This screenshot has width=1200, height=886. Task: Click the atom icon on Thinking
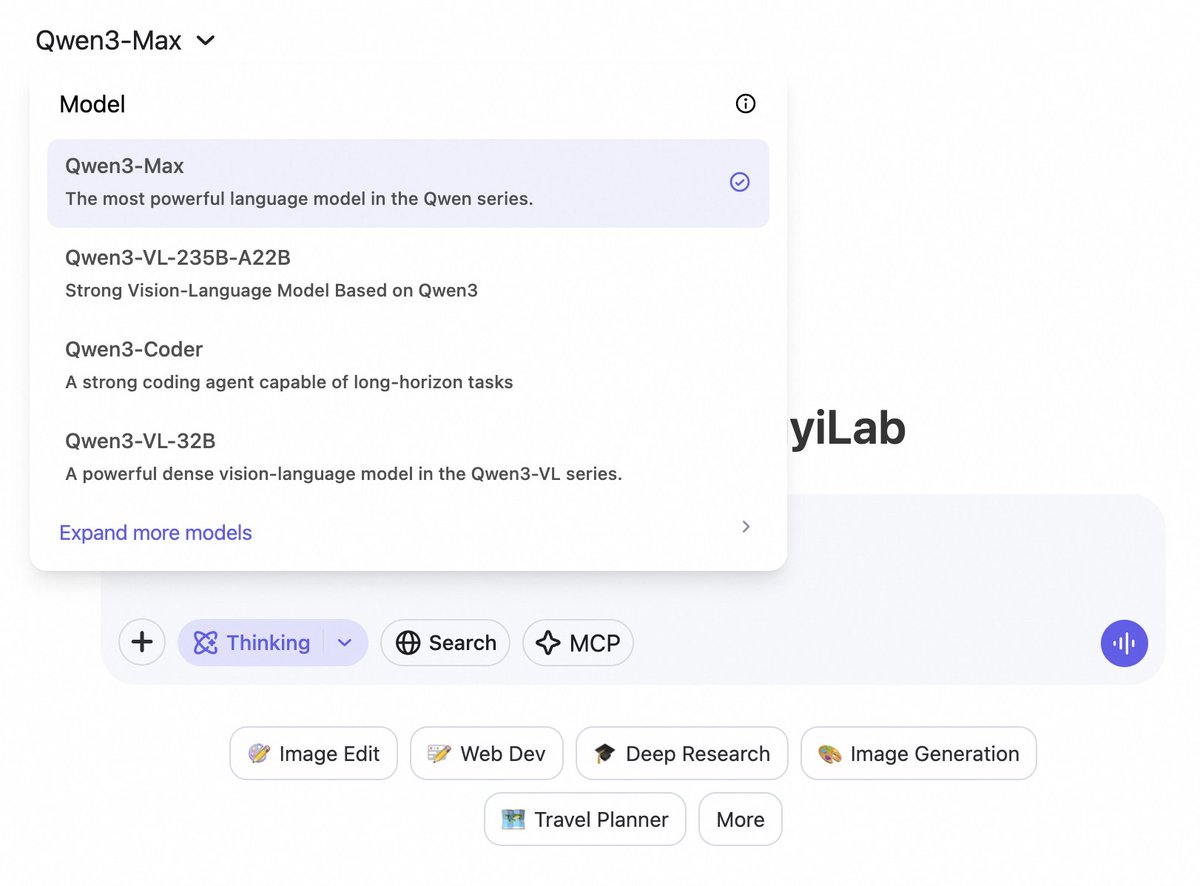pos(205,643)
